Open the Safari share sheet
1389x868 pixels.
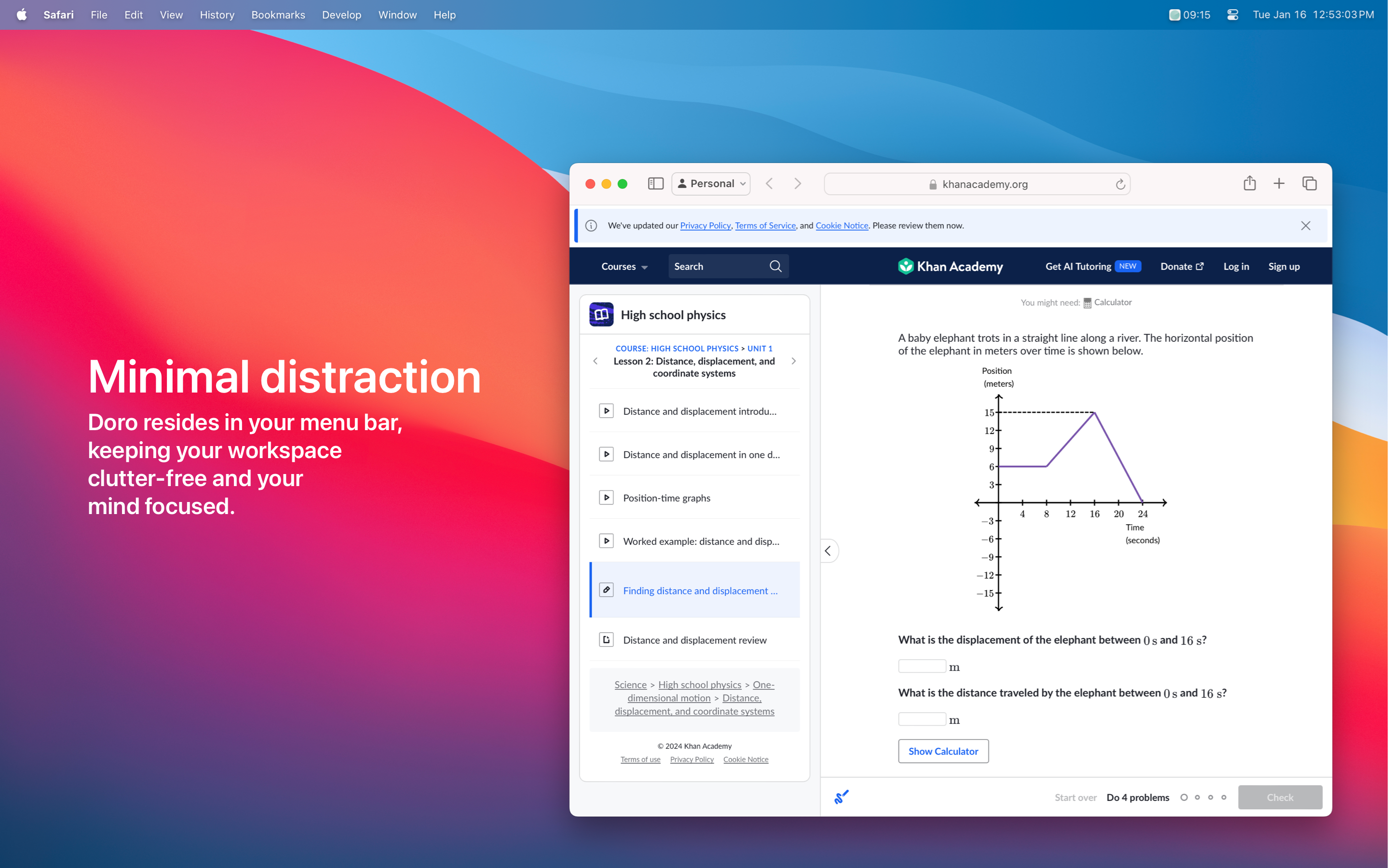click(1250, 183)
